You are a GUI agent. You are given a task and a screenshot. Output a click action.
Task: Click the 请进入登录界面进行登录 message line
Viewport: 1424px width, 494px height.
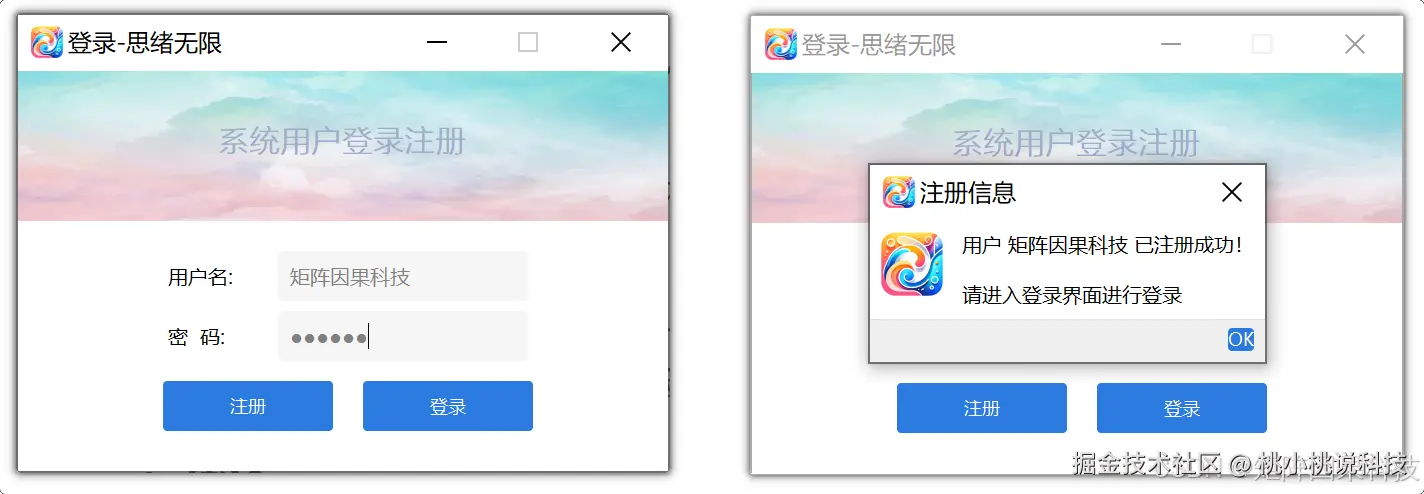pos(1072,295)
